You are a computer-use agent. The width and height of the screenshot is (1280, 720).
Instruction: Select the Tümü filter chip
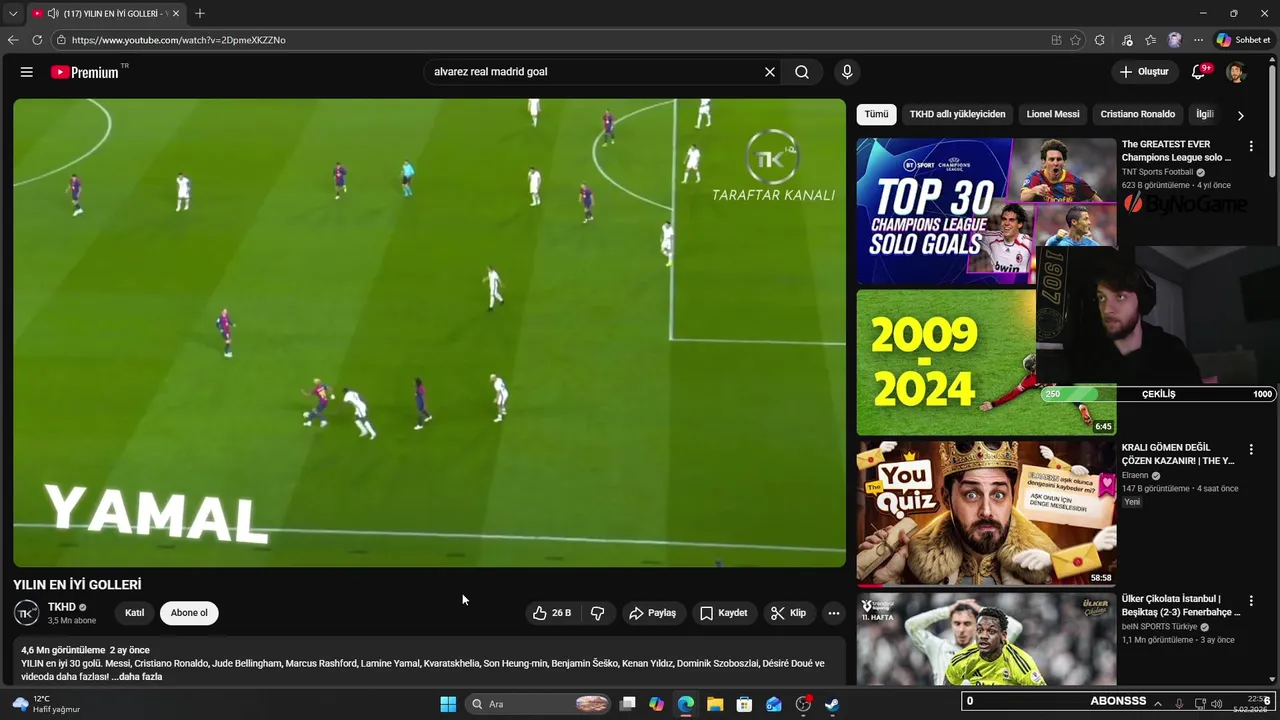(x=876, y=114)
